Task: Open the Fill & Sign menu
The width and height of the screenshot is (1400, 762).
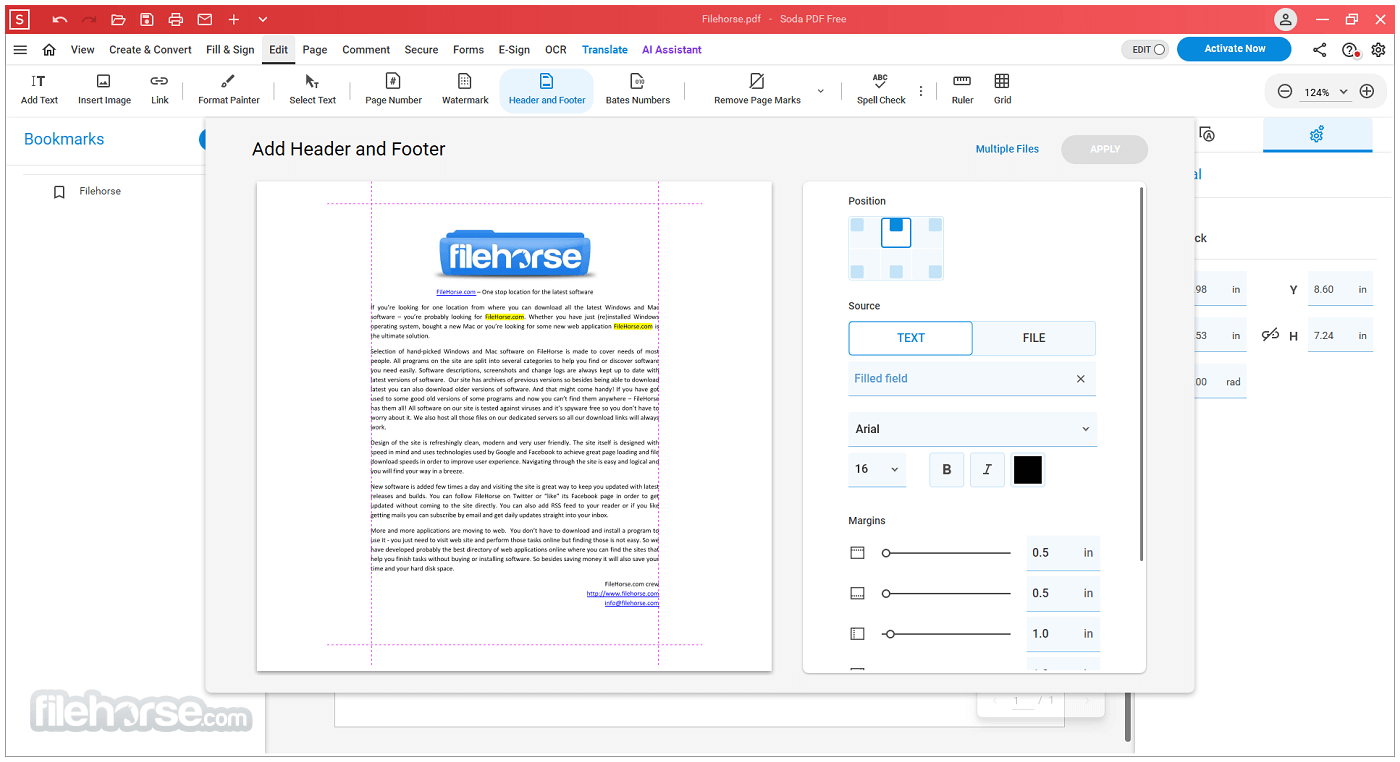Action: coord(230,50)
